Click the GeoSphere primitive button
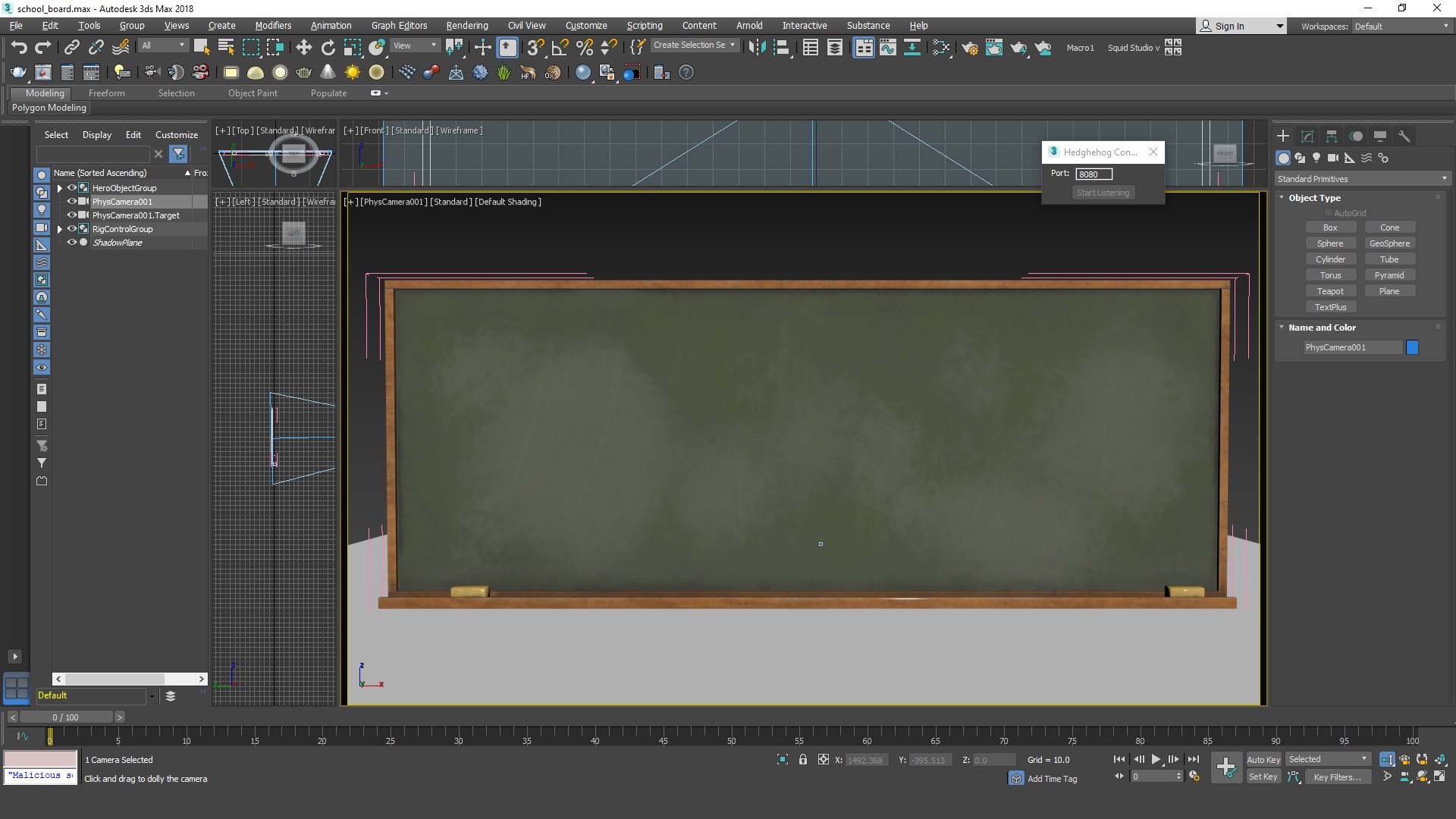The width and height of the screenshot is (1456, 819). point(1389,243)
